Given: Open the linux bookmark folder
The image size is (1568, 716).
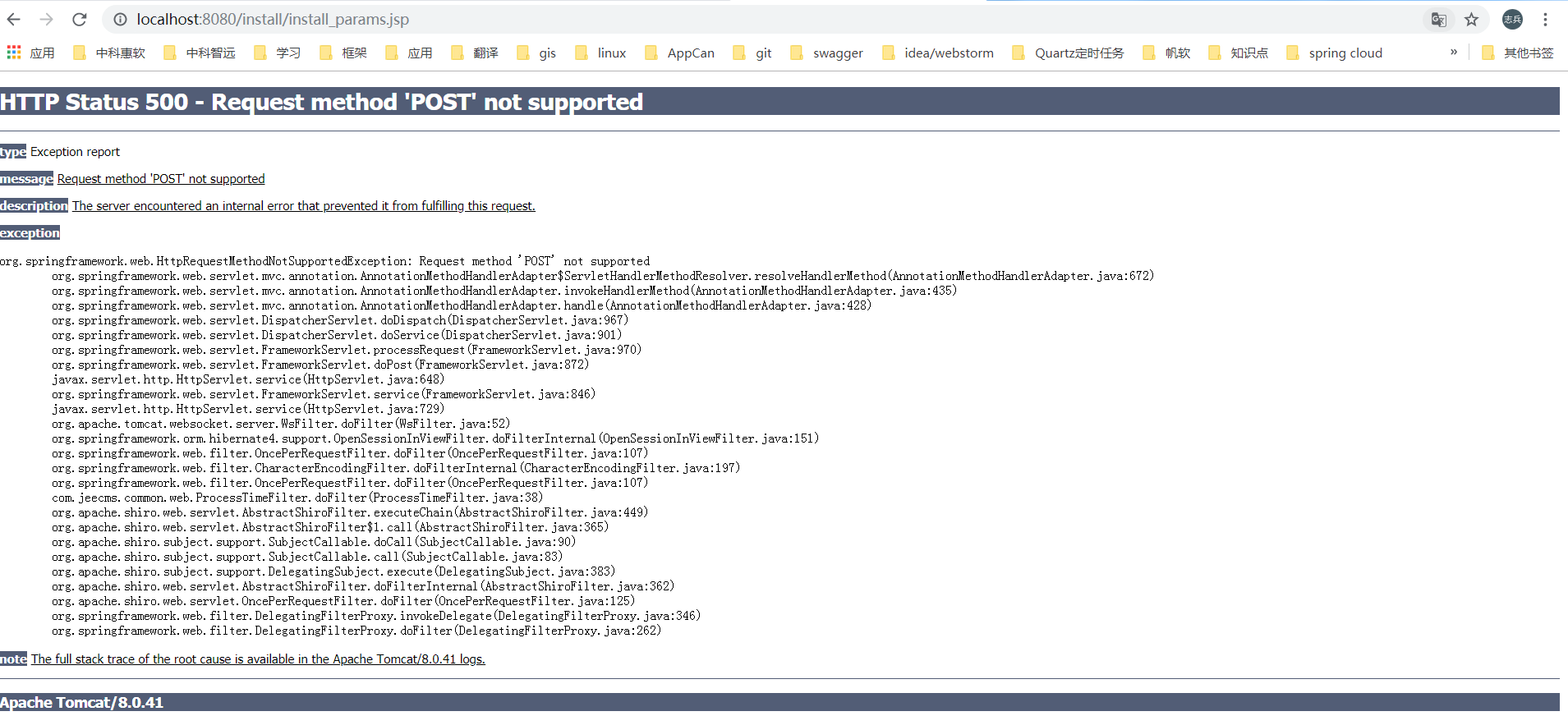Looking at the screenshot, I should tap(600, 53).
